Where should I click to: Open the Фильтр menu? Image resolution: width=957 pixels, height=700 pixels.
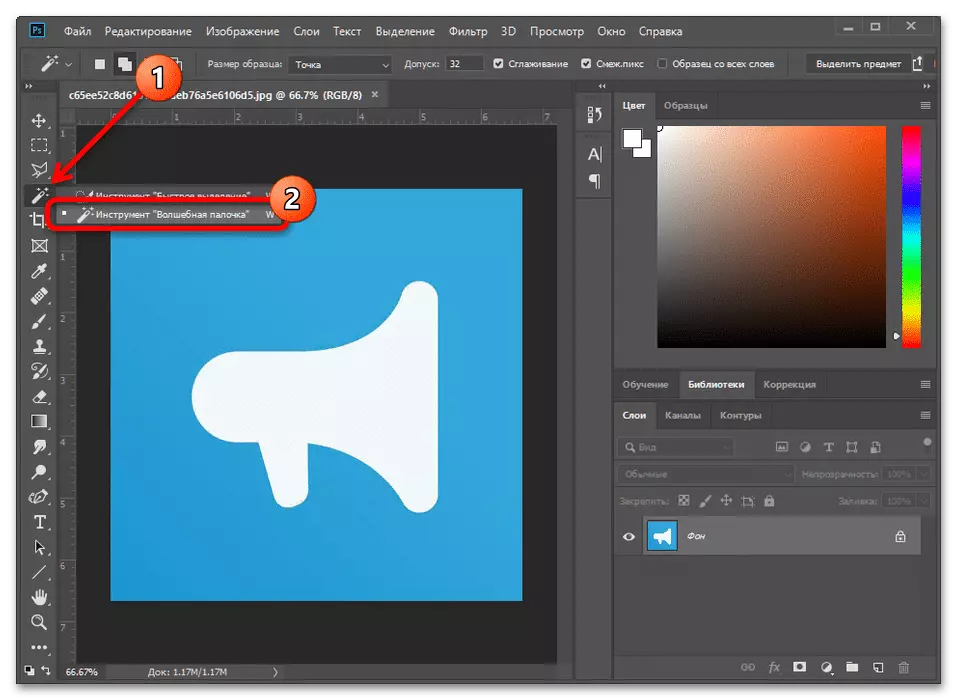point(468,31)
